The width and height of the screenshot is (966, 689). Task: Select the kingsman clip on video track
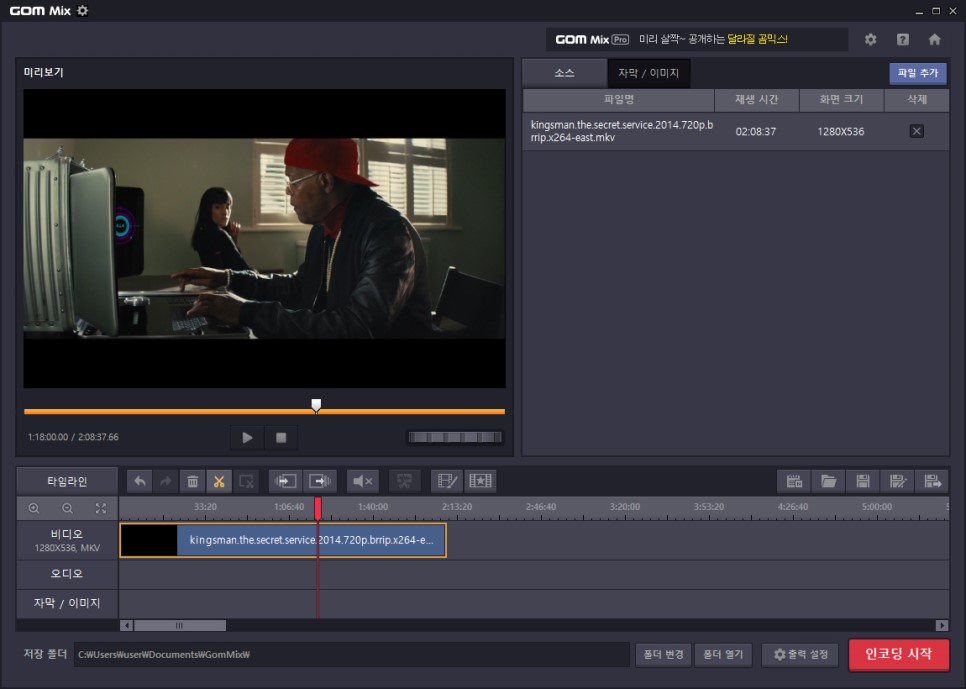[x=283, y=540]
